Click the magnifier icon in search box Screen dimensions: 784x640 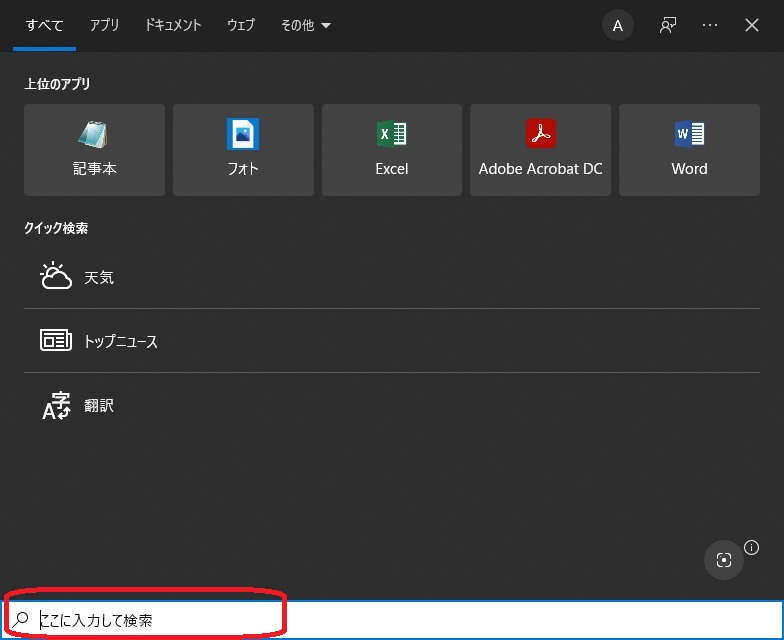coord(20,620)
